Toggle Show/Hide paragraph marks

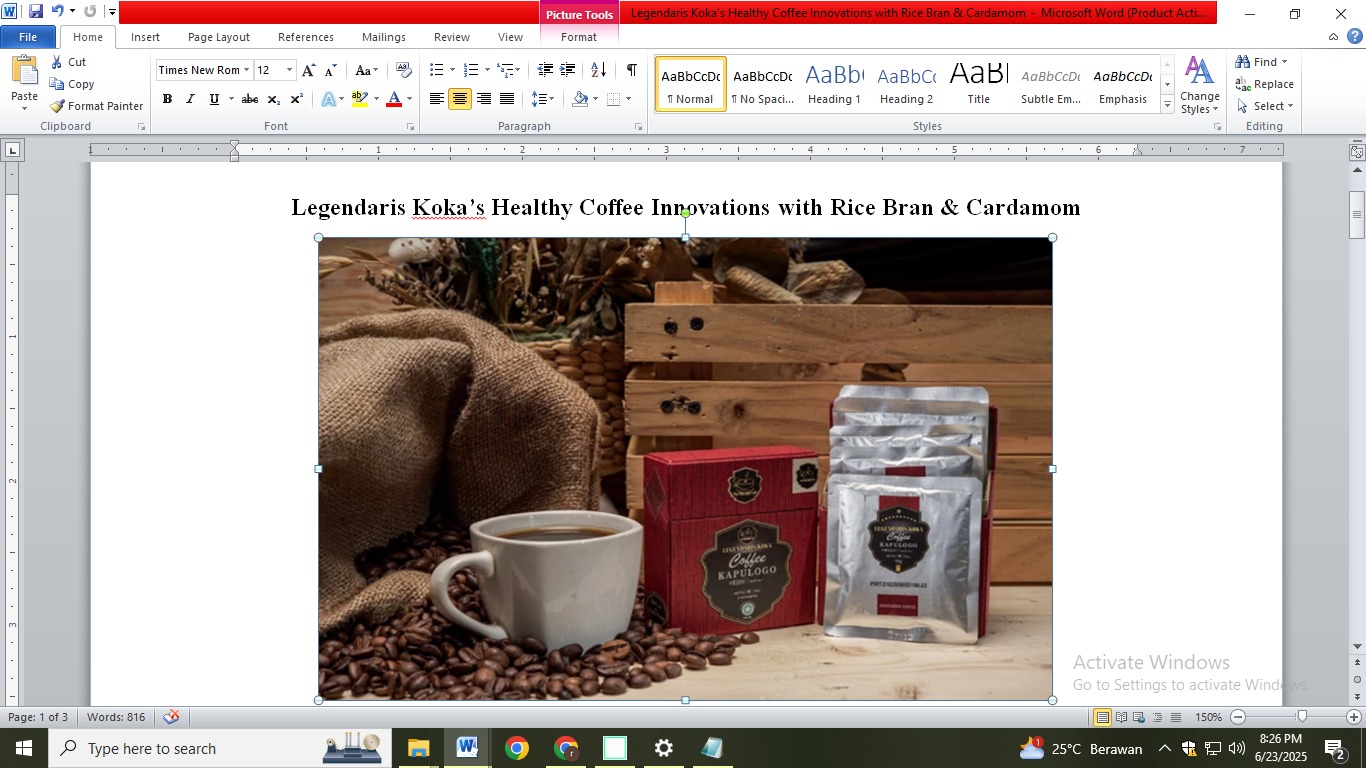[x=631, y=70]
